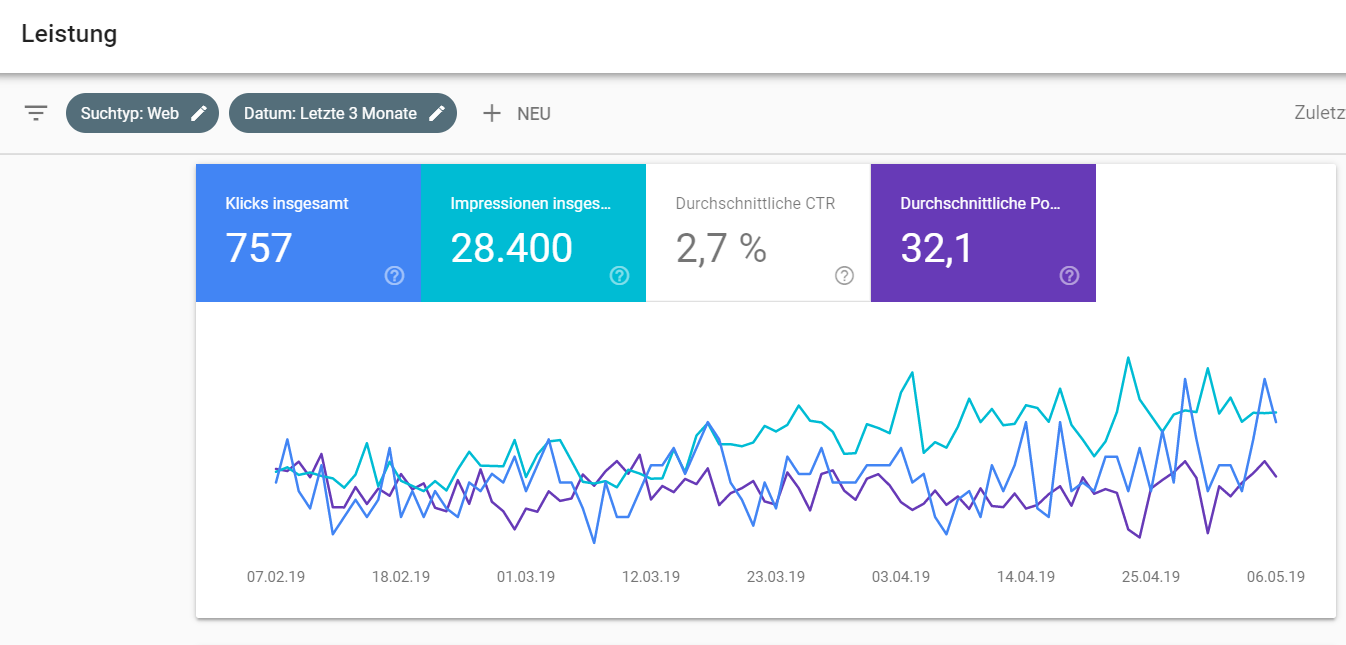Click the help icon on Impressionen card

(619, 276)
